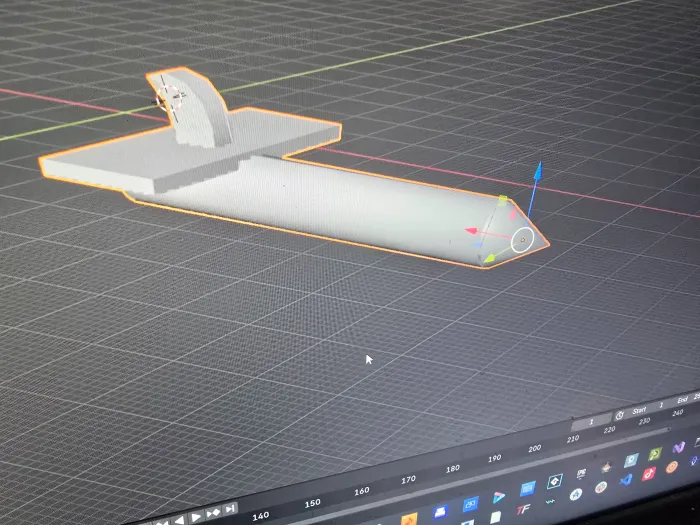This screenshot has width=700, height=525.
Task: Open the multicolor triangle taskbar icon
Action: [x=498, y=497]
